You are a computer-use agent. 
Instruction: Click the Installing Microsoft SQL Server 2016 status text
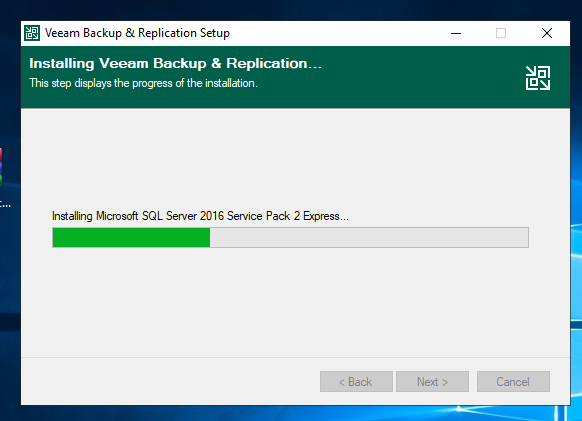tap(200, 216)
